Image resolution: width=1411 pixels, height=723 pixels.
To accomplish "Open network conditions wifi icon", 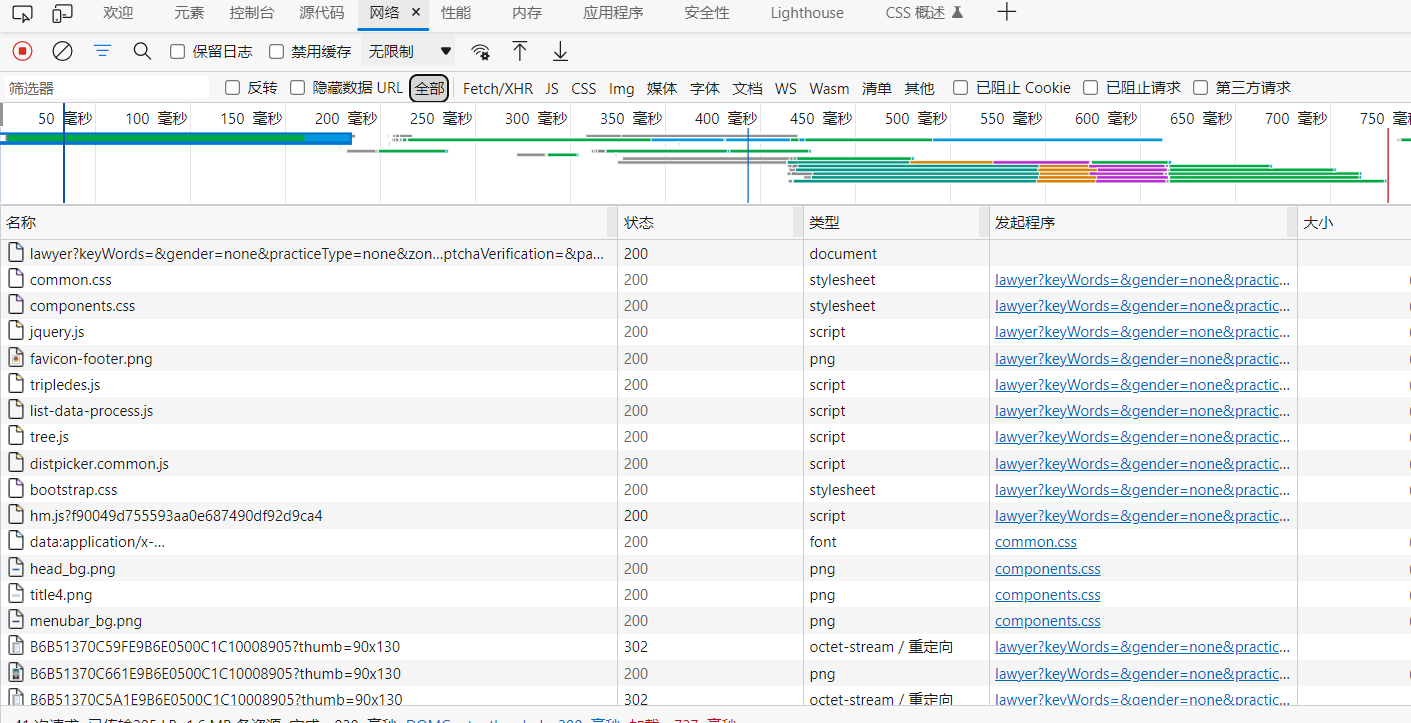I will [x=481, y=52].
